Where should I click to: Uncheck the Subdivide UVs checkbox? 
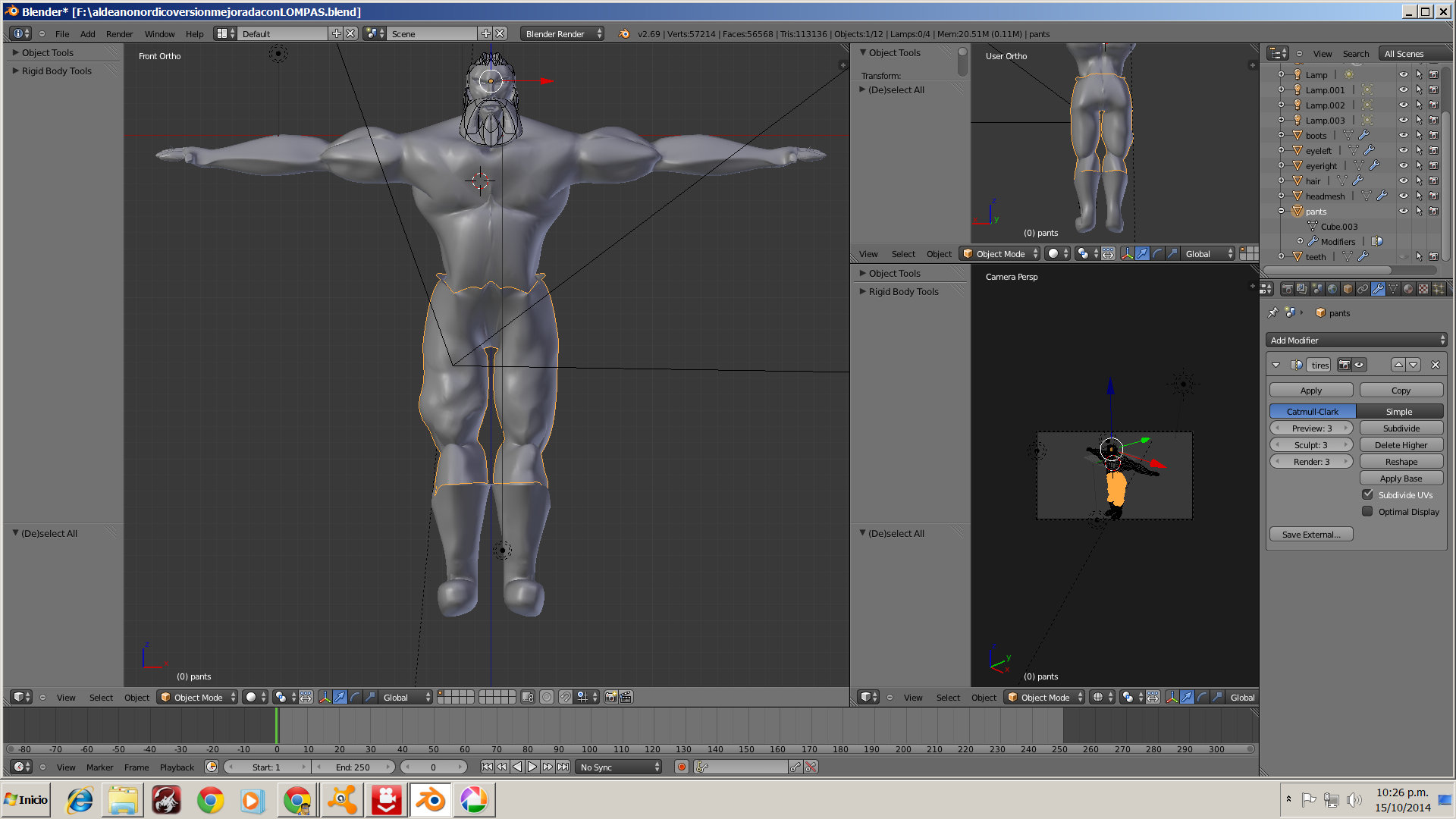pyautogui.click(x=1367, y=494)
